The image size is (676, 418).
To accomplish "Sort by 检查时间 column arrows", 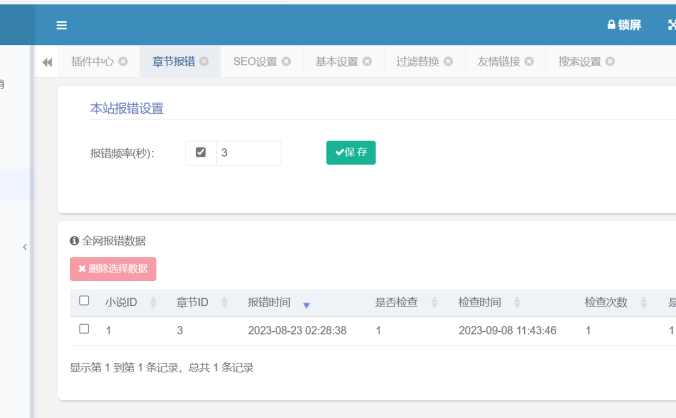I will [517, 303].
